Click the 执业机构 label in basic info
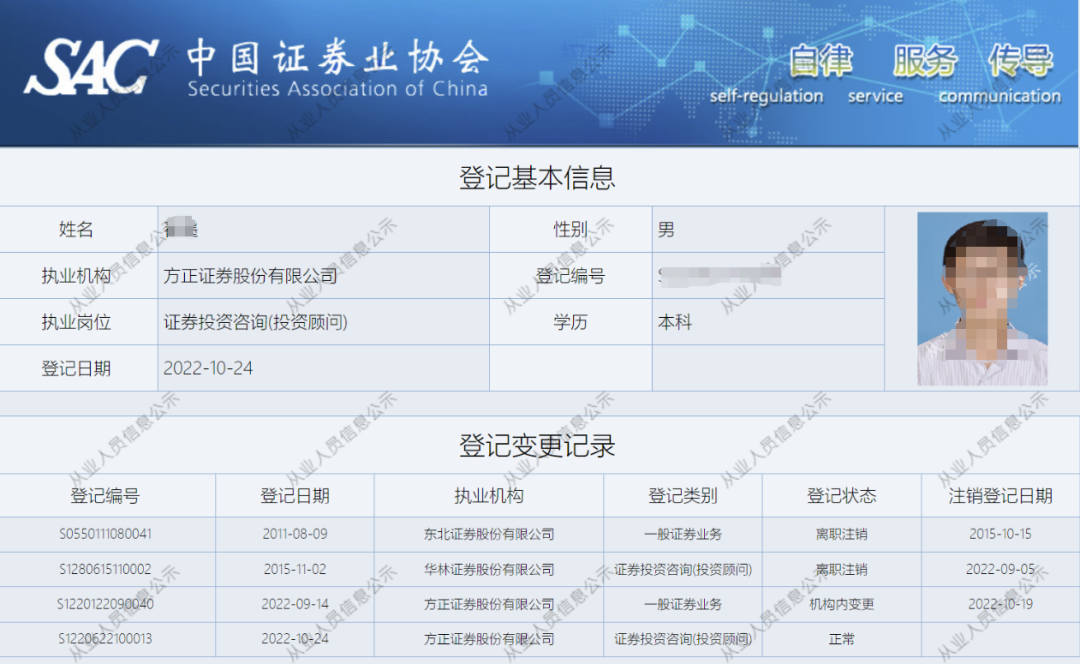This screenshot has height=664, width=1080. 76,276
